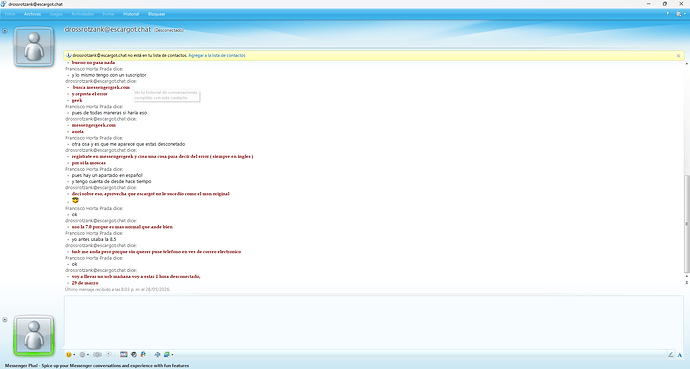Click the chat scrollbar up arrow
690x369 pixels.
(686, 64)
